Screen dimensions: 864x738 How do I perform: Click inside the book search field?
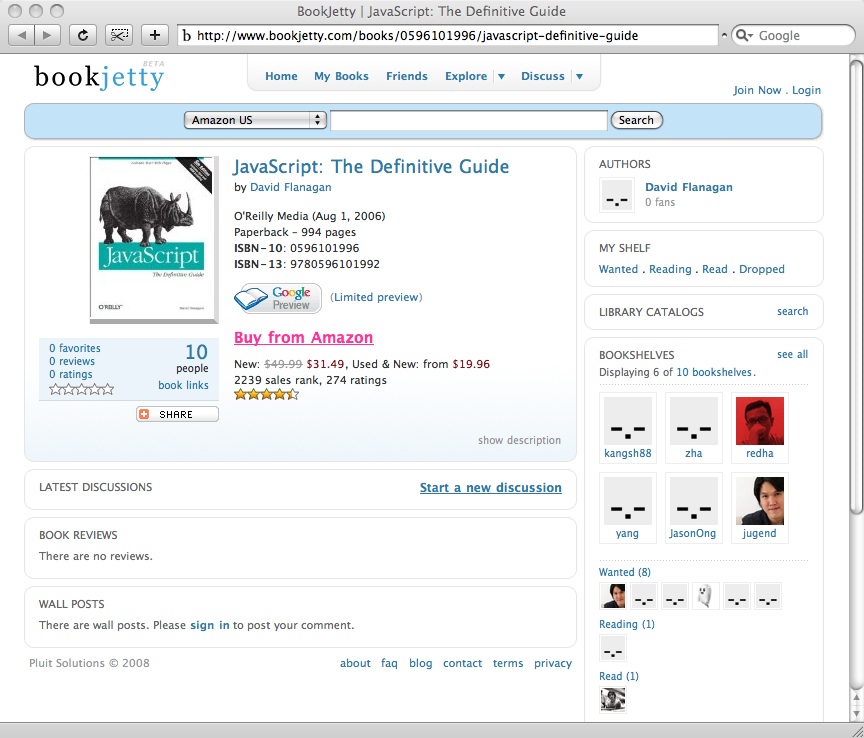(468, 120)
